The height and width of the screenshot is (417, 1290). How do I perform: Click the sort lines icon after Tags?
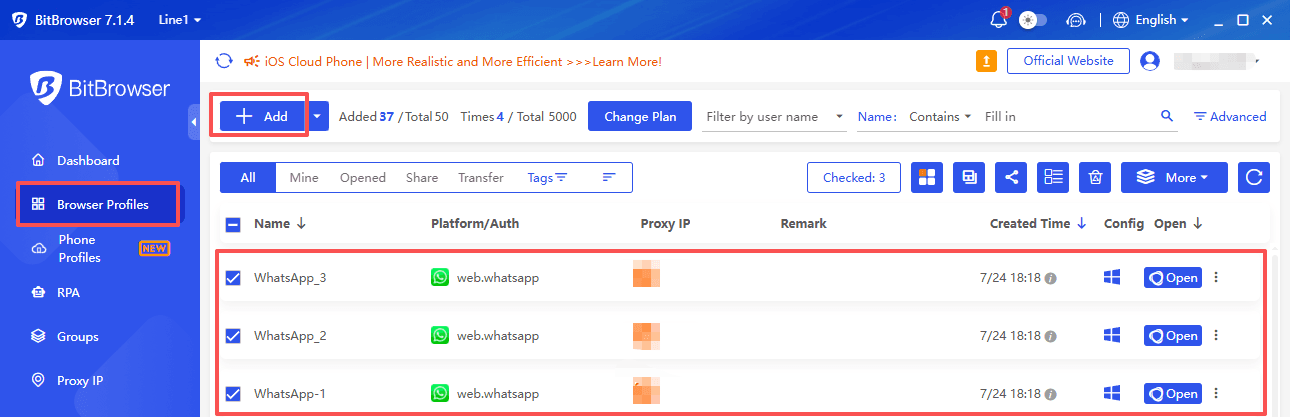click(609, 177)
